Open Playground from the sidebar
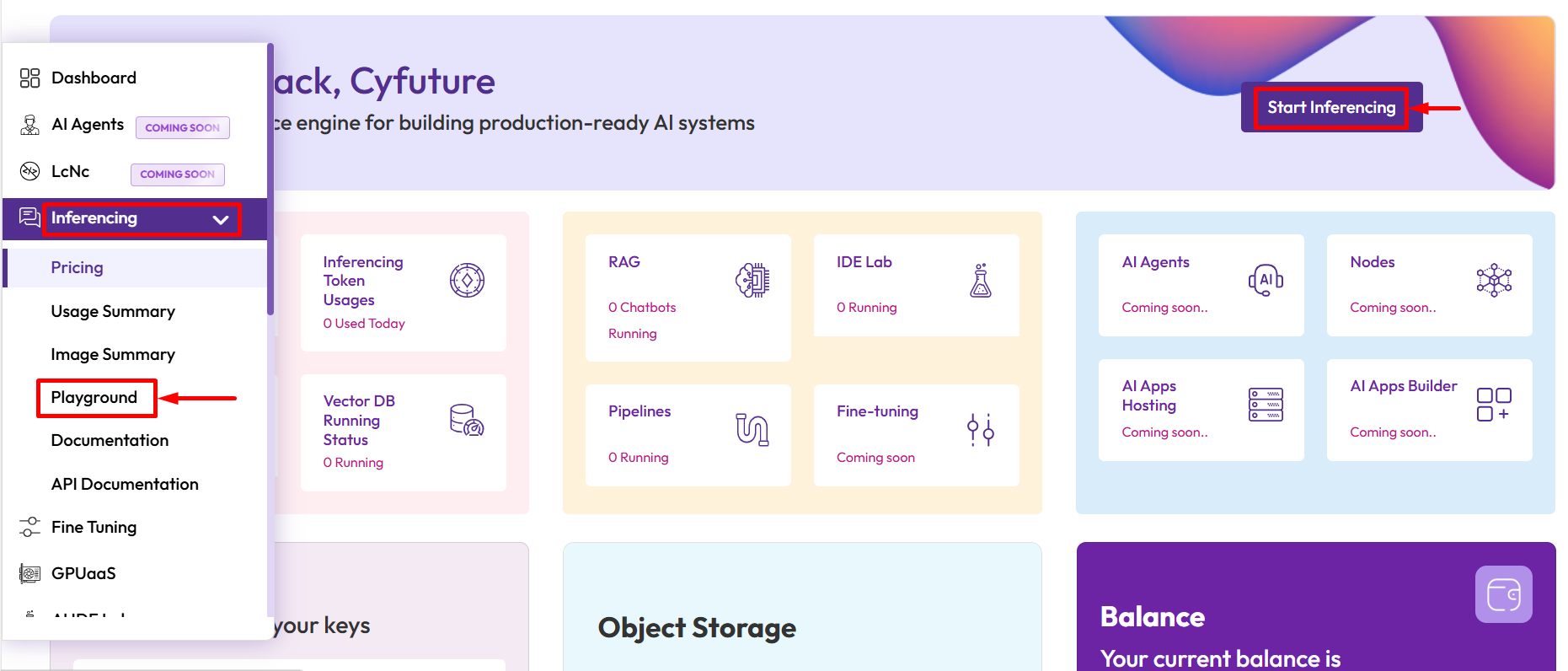Viewport: 1568px width, 671px height. [x=94, y=398]
